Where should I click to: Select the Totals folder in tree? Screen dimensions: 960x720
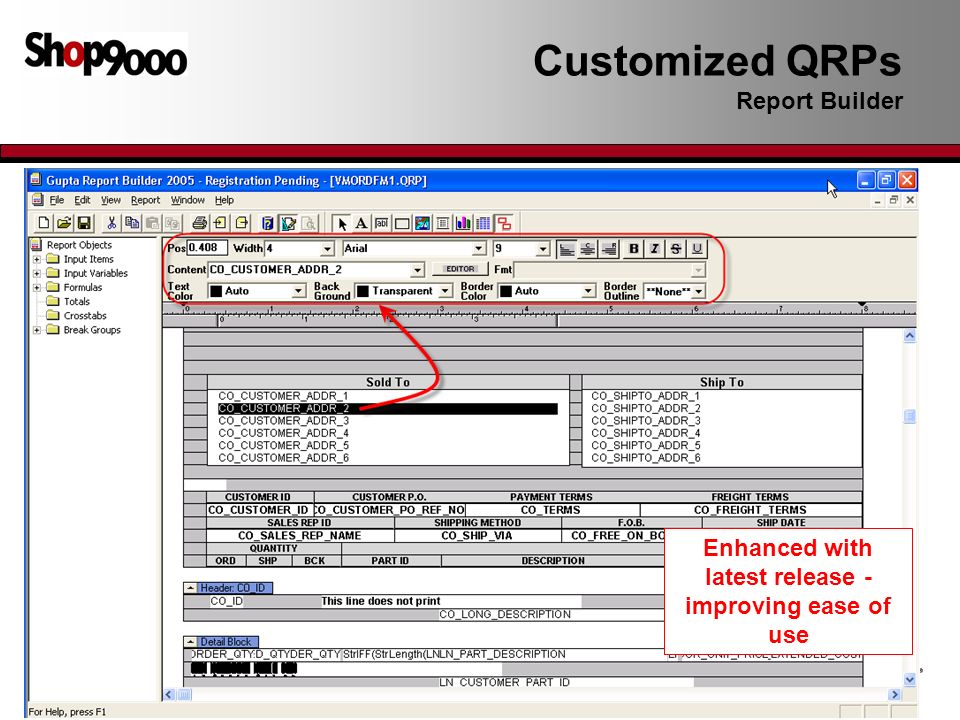(77, 301)
